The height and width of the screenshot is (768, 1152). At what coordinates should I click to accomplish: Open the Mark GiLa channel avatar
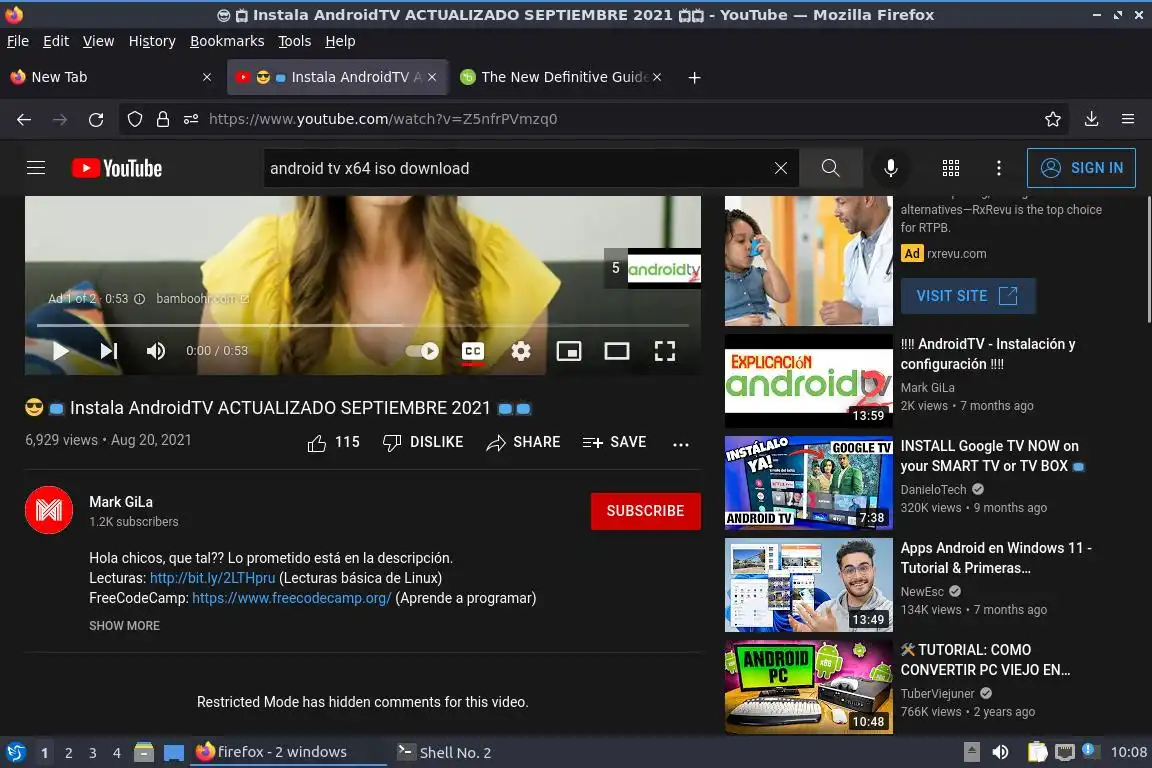point(49,510)
